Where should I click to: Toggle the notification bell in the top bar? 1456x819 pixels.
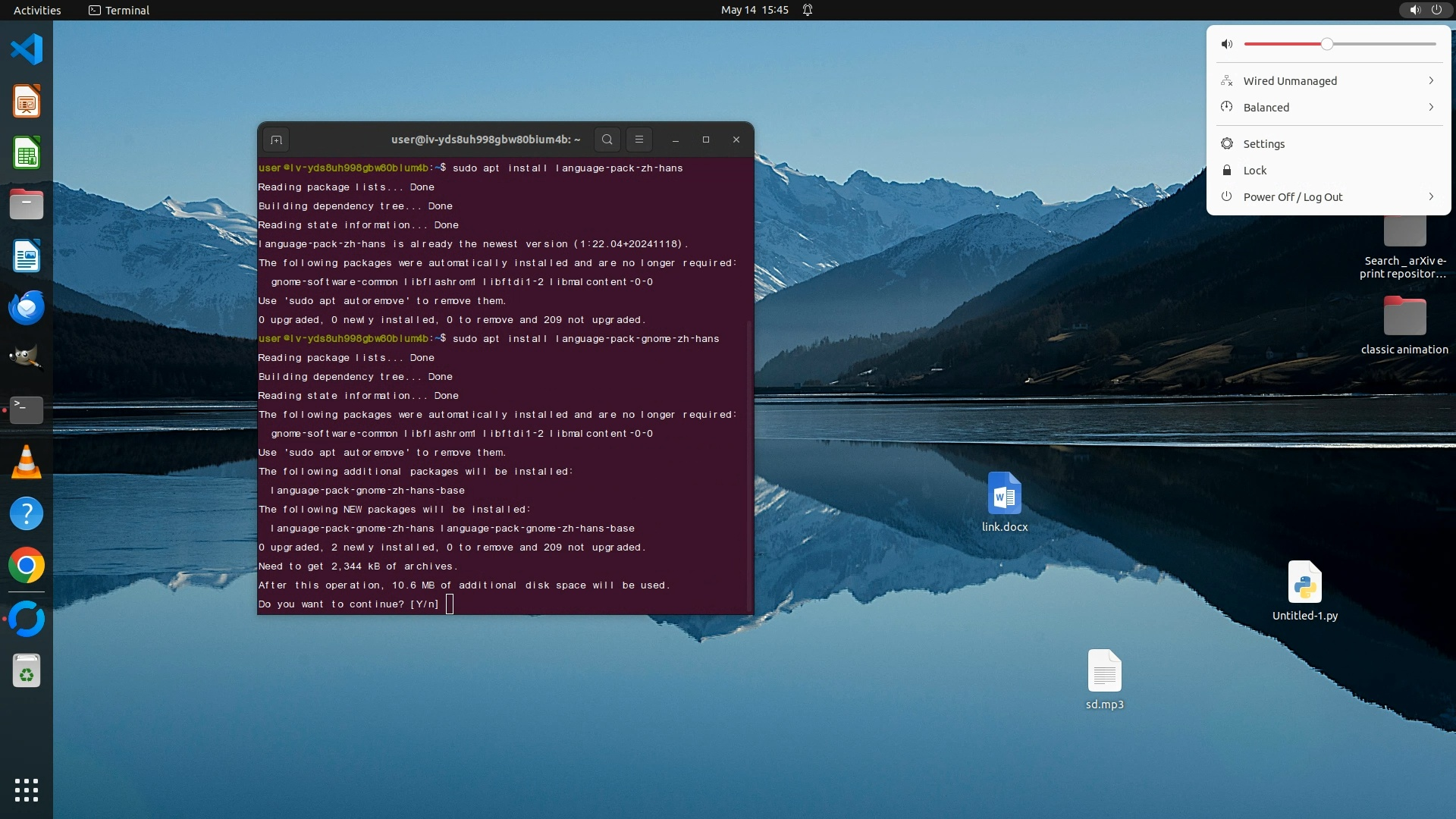[808, 10]
